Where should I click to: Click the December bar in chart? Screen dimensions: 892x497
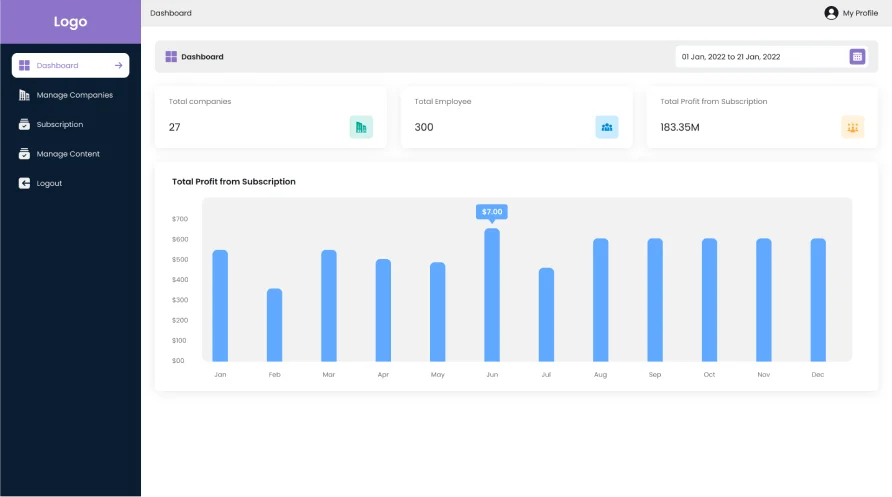pyautogui.click(x=817, y=300)
